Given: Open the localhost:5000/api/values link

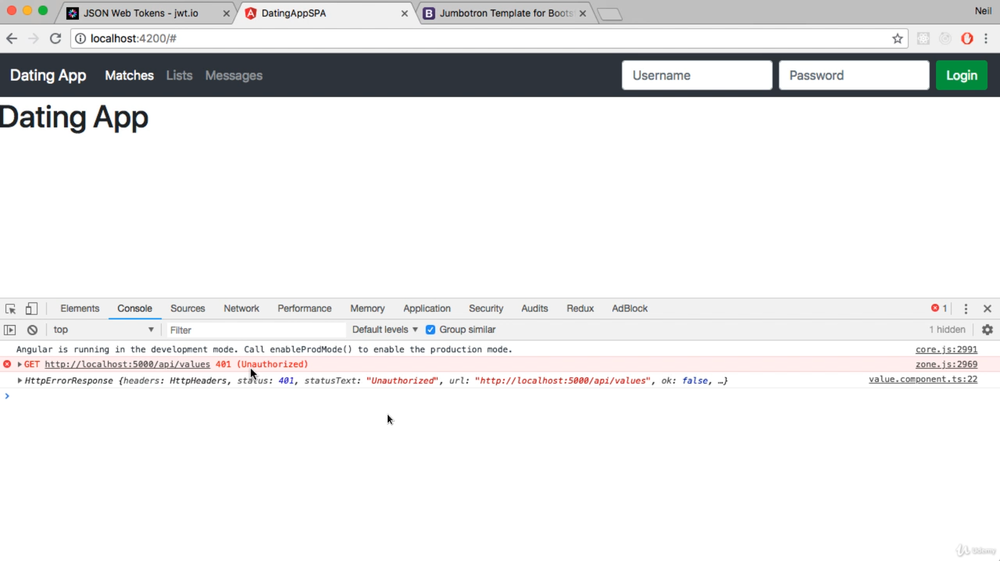Looking at the screenshot, I should tap(127, 364).
